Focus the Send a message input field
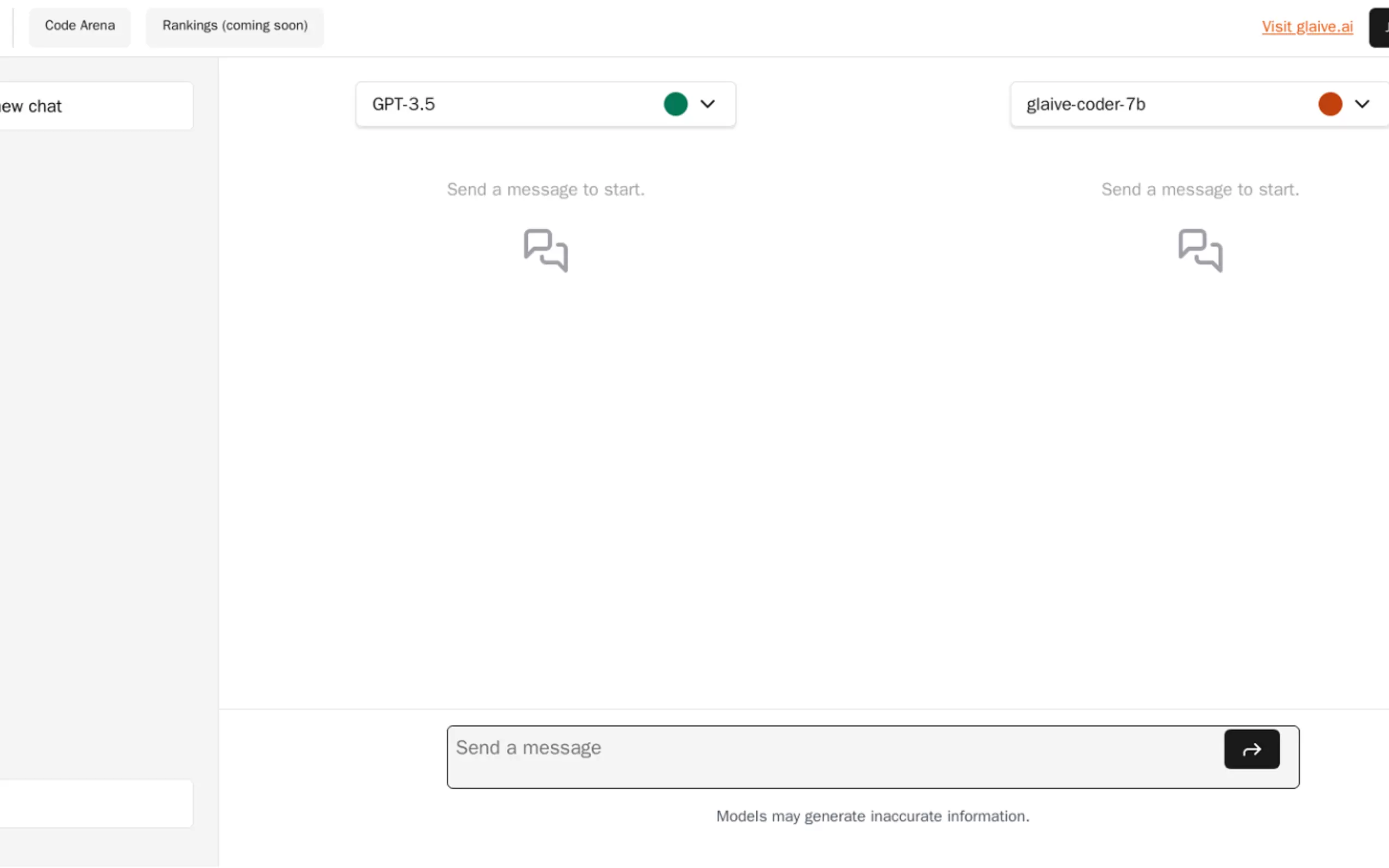Image resolution: width=1389 pixels, height=868 pixels. pos(833,756)
